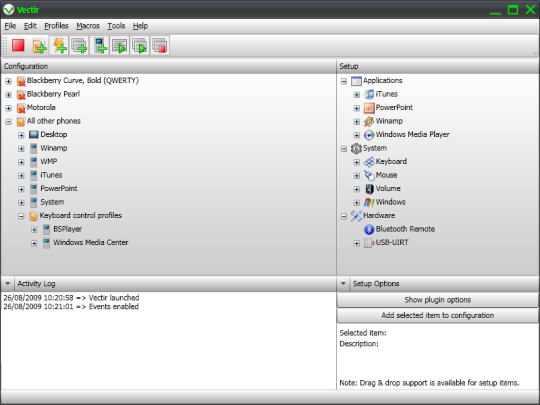The width and height of the screenshot is (540, 405).
Task: Click the add group folder toolbar icon
Action: click(x=39, y=46)
